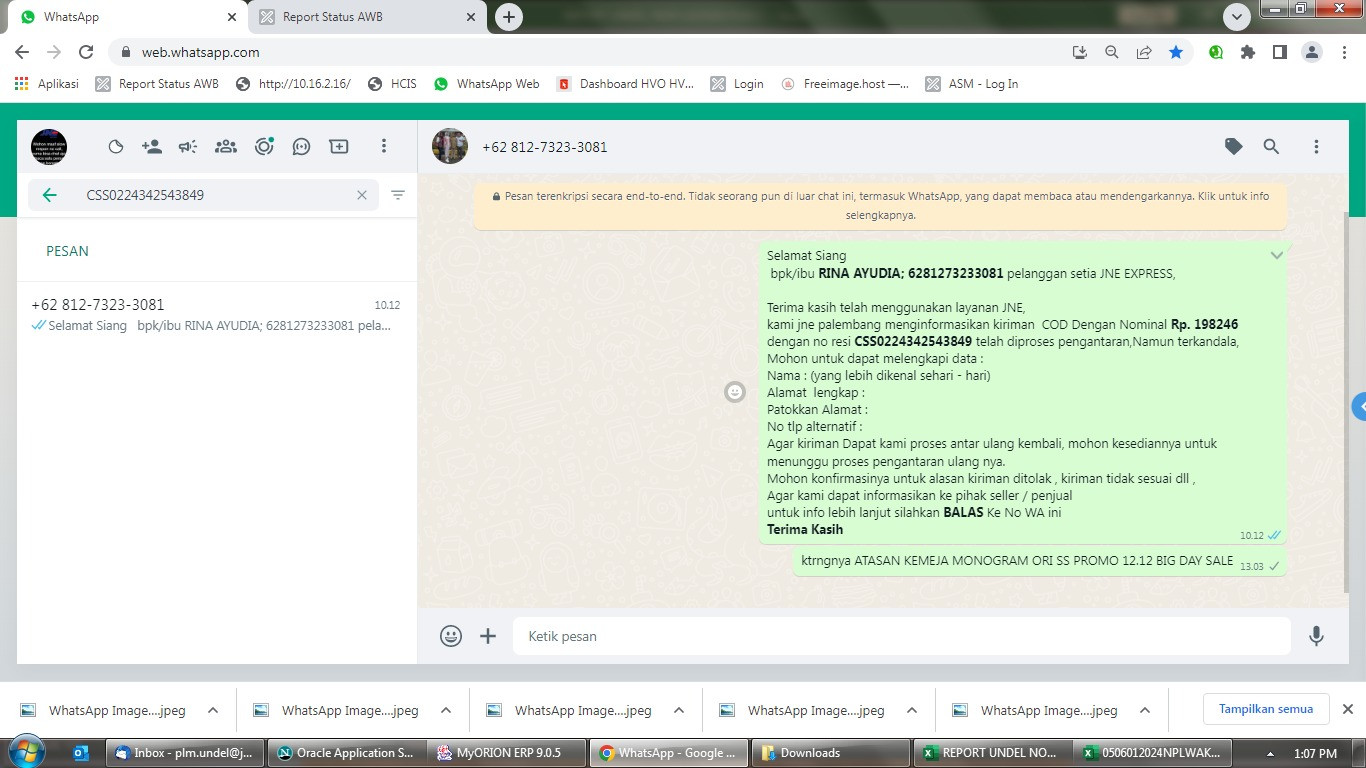Click the new chat icon

tap(339, 147)
